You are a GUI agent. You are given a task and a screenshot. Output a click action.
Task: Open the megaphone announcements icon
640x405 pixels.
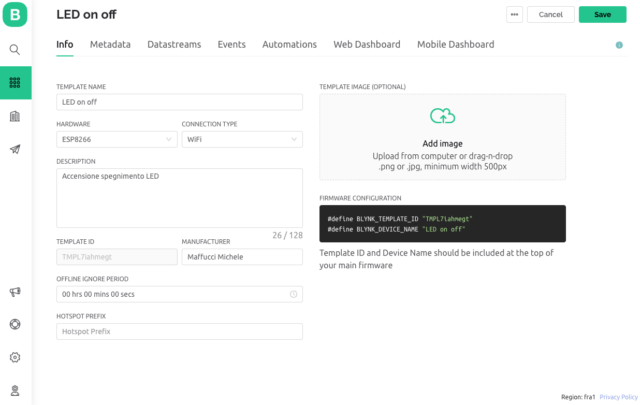coord(15,291)
